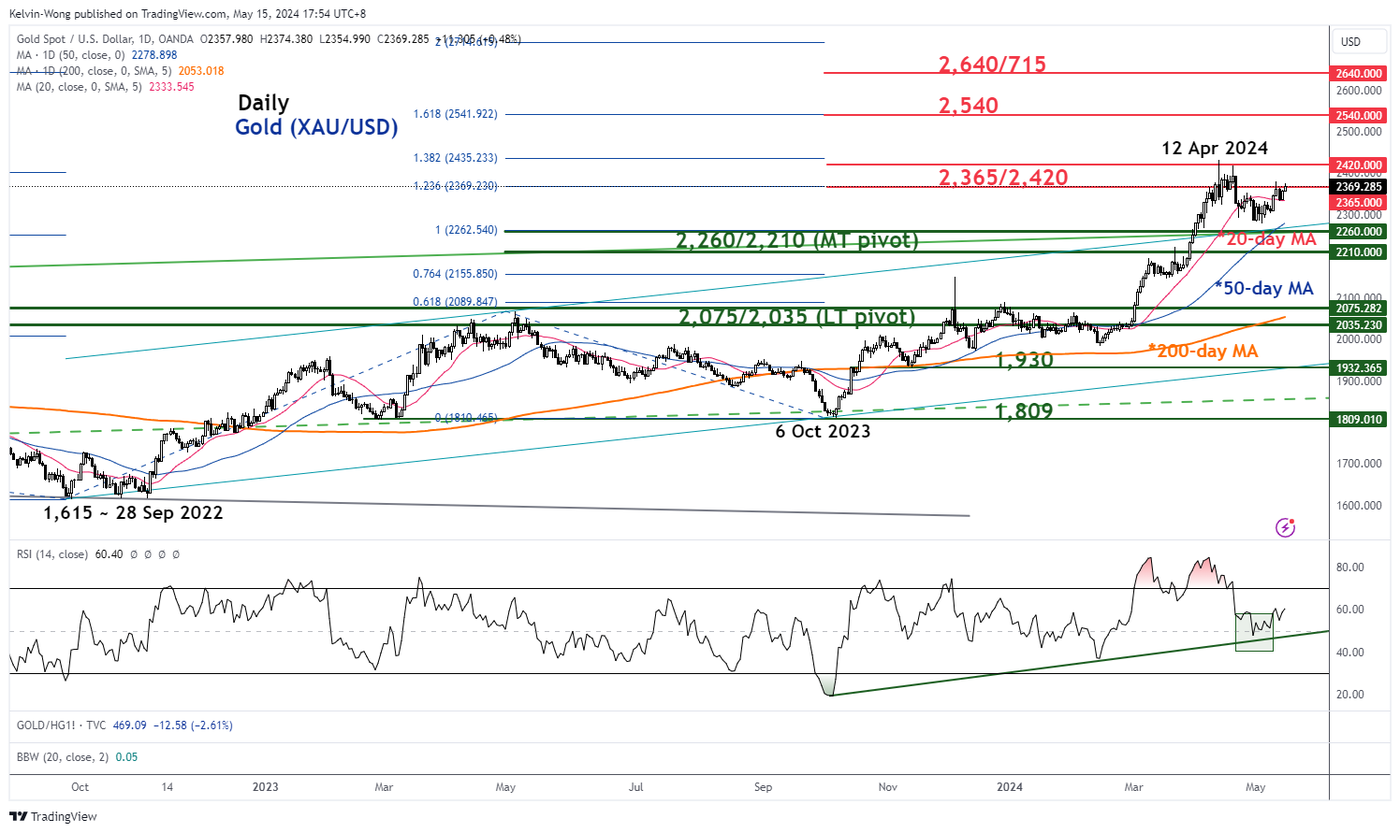This screenshot has height=833, width=1400.
Task: Click the purple lightning bolt icon
Action: 1286,526
